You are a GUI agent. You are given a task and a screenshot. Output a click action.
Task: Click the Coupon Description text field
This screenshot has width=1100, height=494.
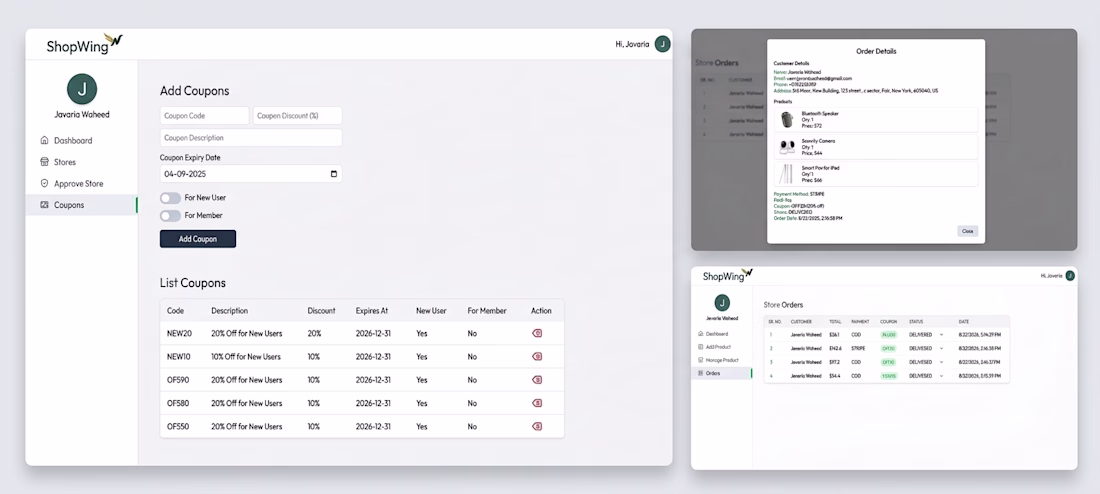coord(251,138)
